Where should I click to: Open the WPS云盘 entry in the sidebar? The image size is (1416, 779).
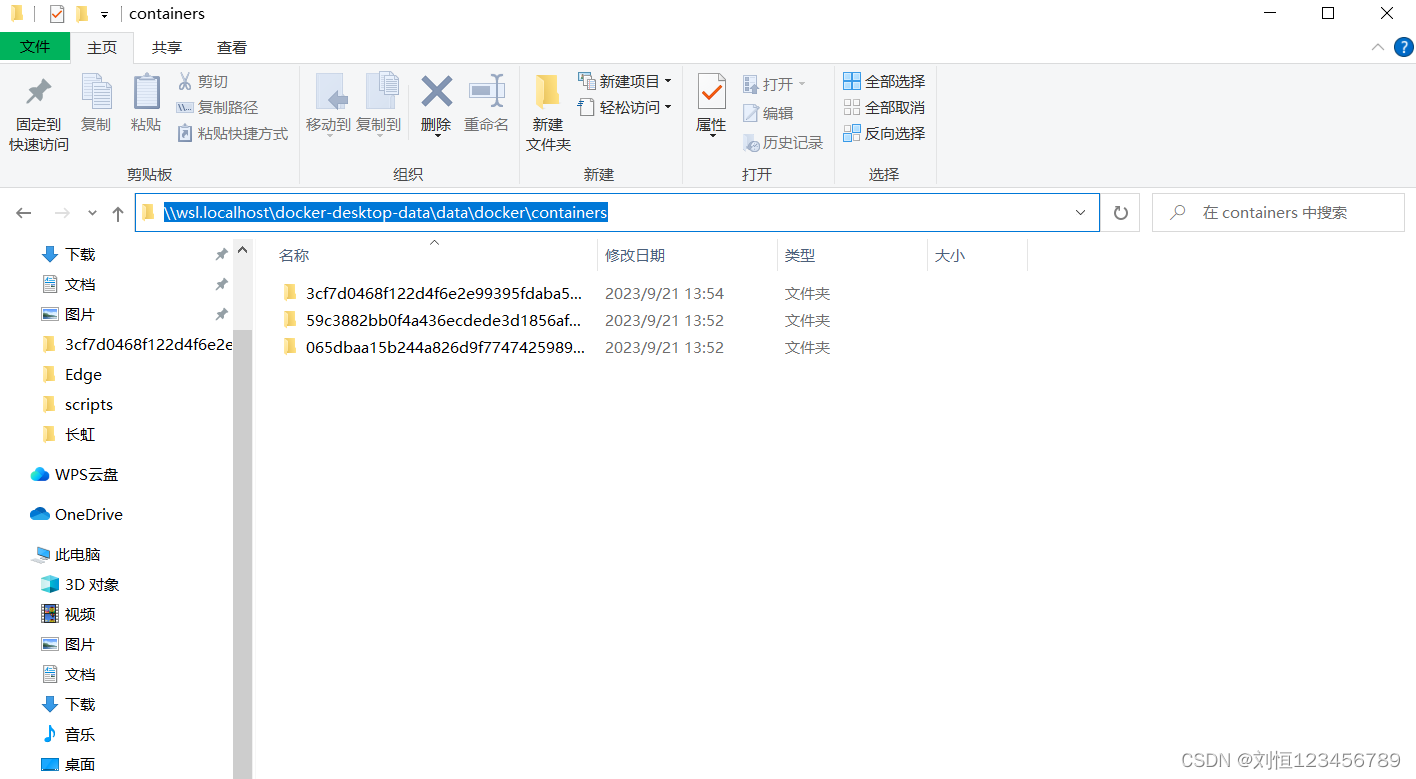coord(84,474)
